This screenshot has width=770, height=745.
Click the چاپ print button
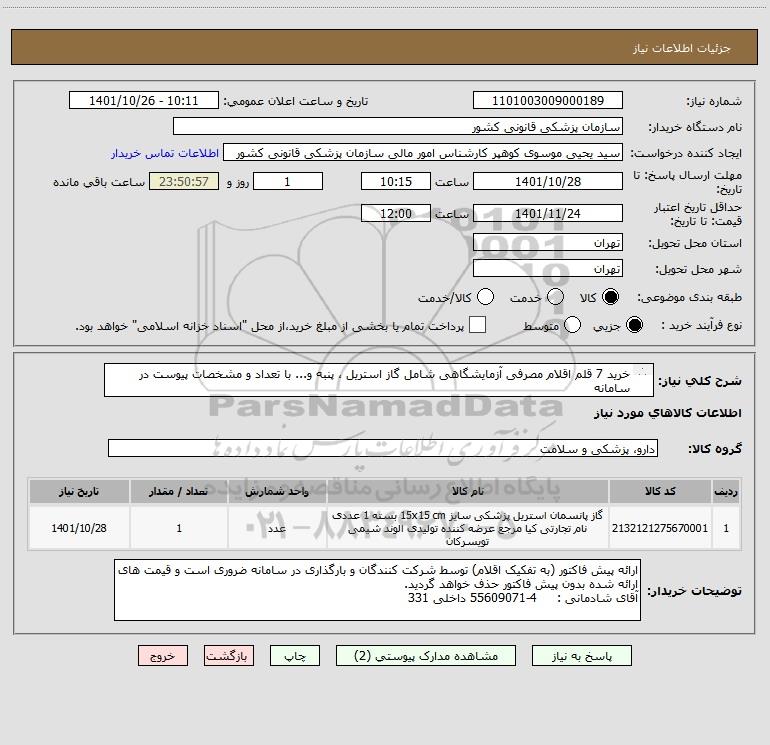295,656
